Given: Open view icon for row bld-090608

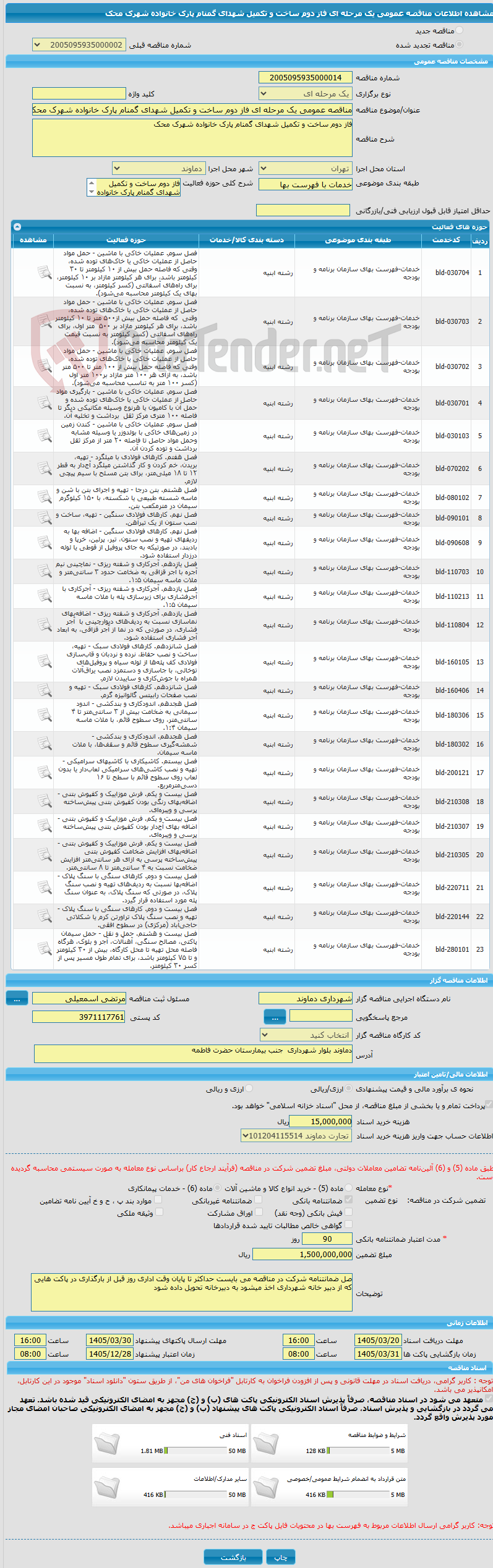Looking at the screenshot, I should coord(45,543).
